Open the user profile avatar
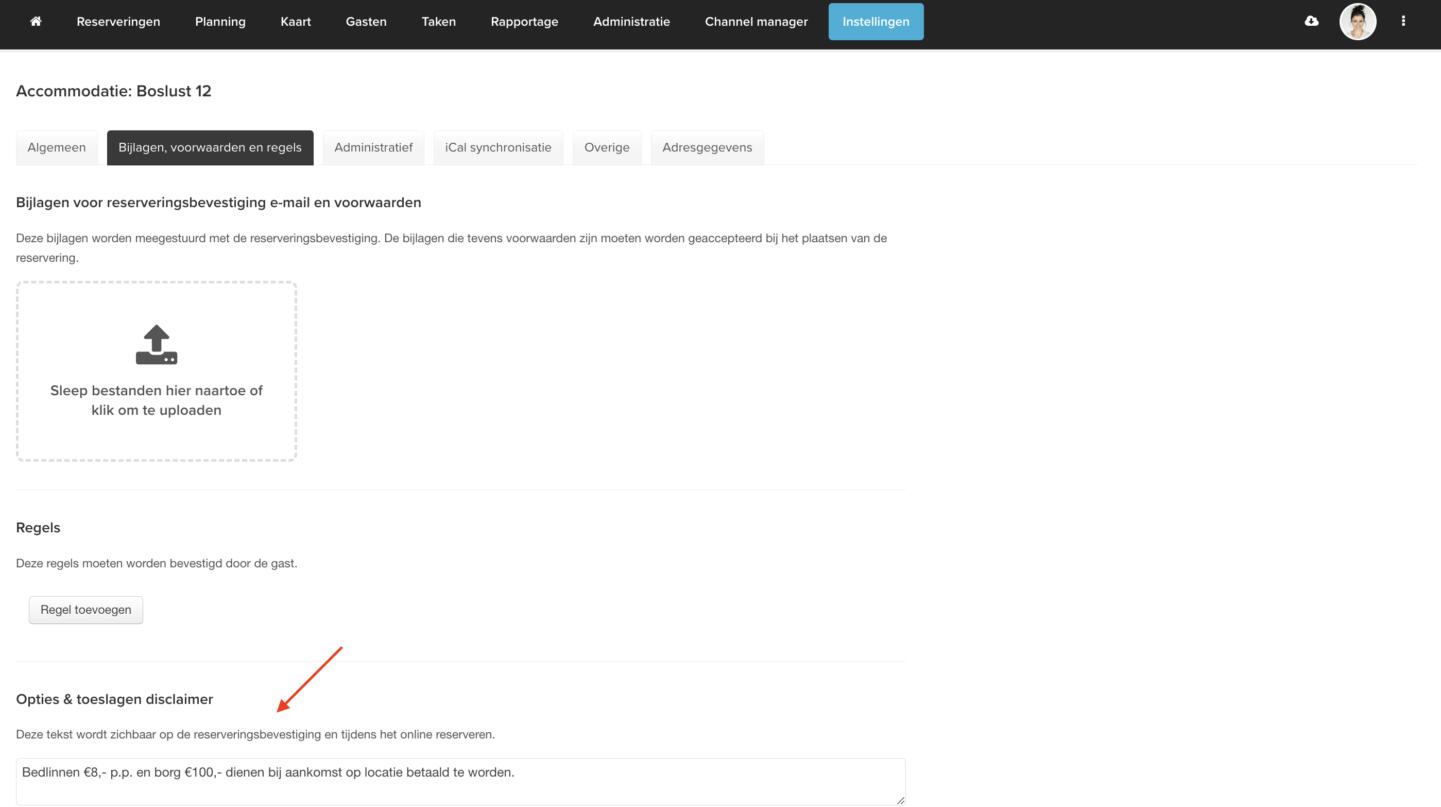 pyautogui.click(x=1357, y=21)
